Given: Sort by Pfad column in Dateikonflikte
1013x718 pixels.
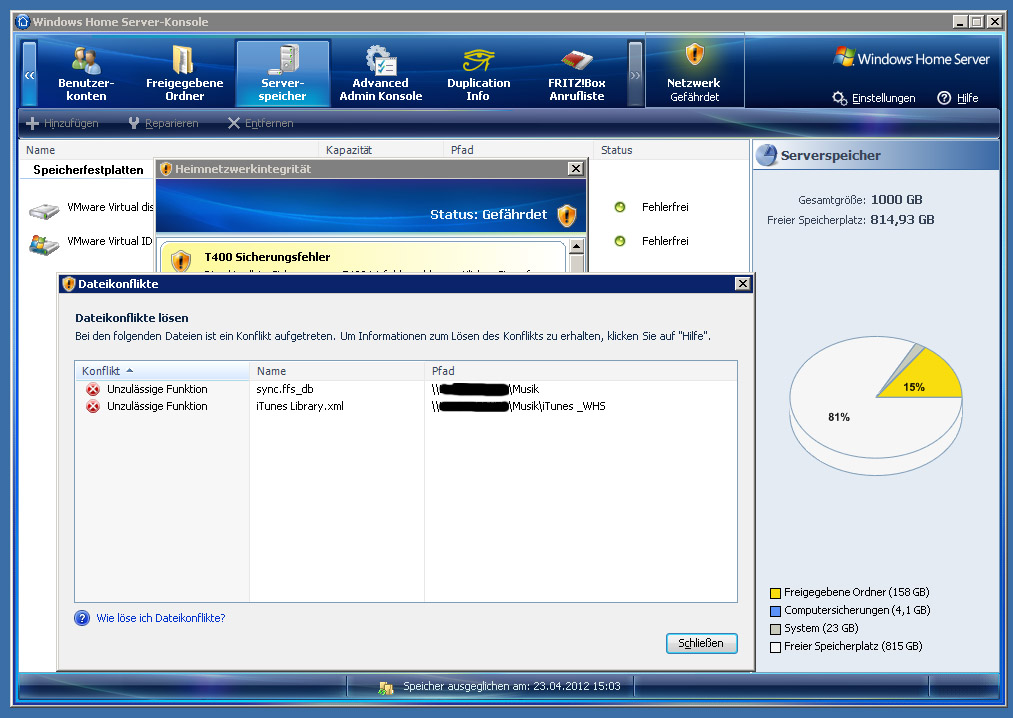Looking at the screenshot, I should 581,371.
